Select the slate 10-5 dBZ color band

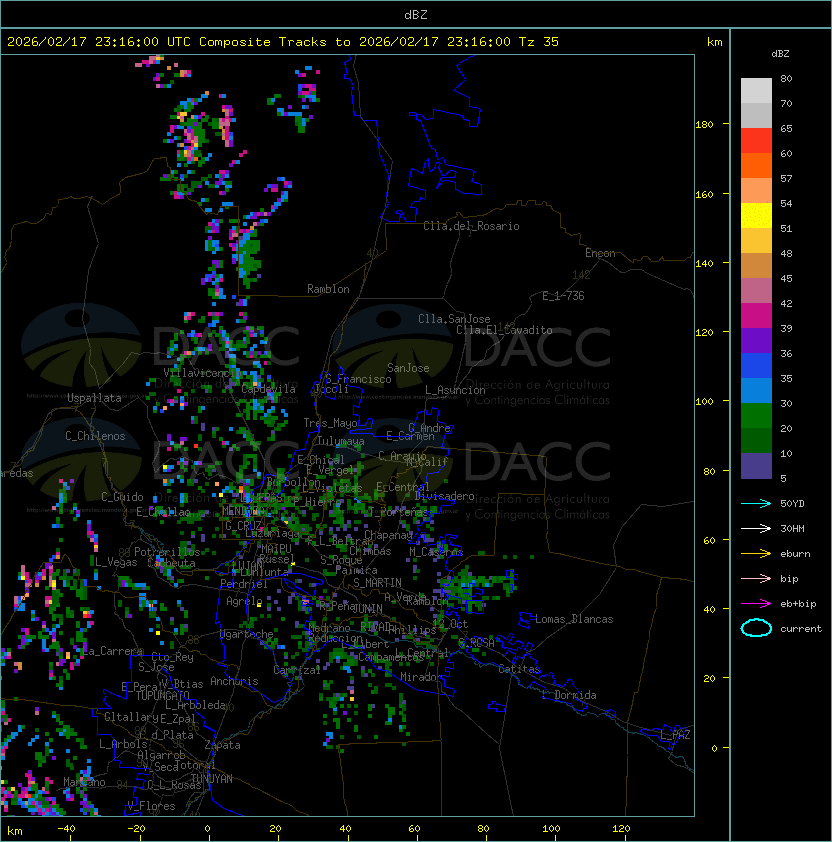click(x=756, y=466)
